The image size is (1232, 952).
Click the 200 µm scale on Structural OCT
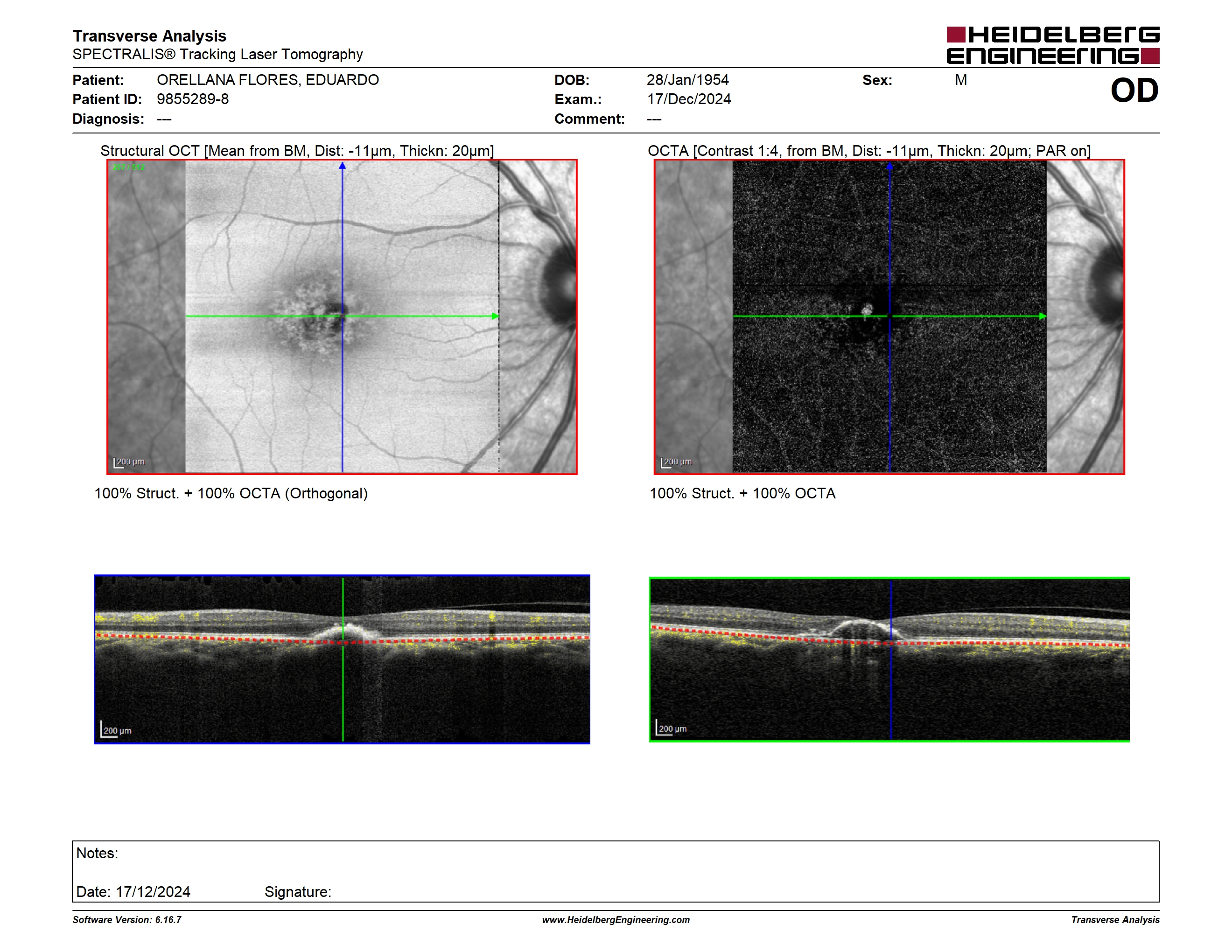tap(129, 462)
